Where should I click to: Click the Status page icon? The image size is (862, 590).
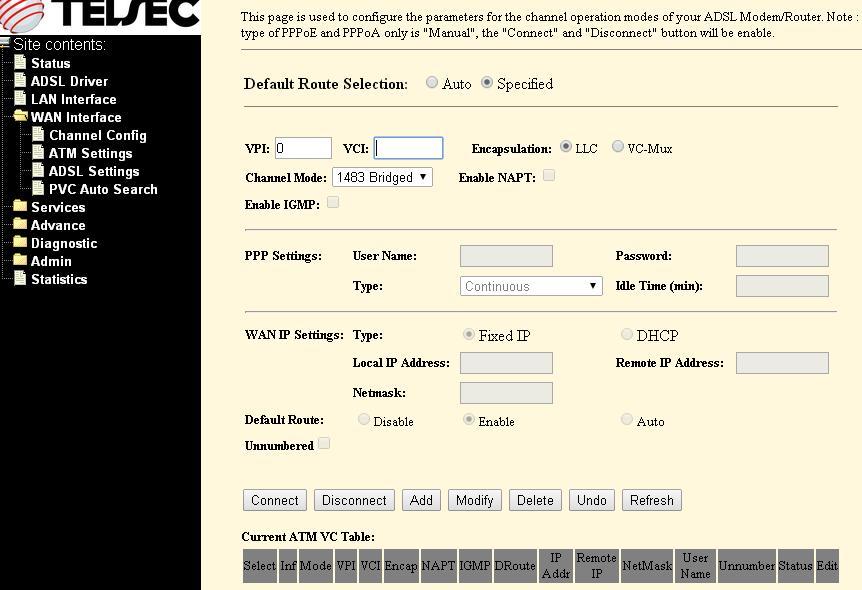point(20,62)
